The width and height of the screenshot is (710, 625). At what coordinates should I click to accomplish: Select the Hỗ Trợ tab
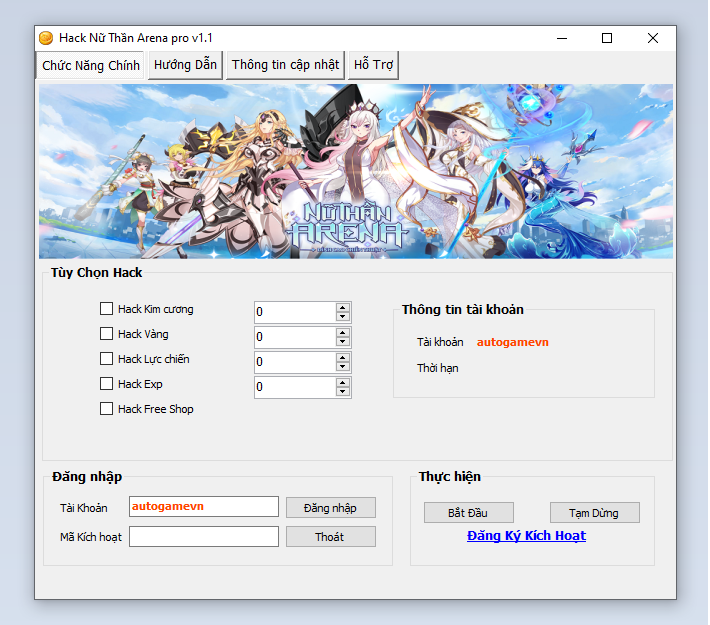click(x=374, y=65)
